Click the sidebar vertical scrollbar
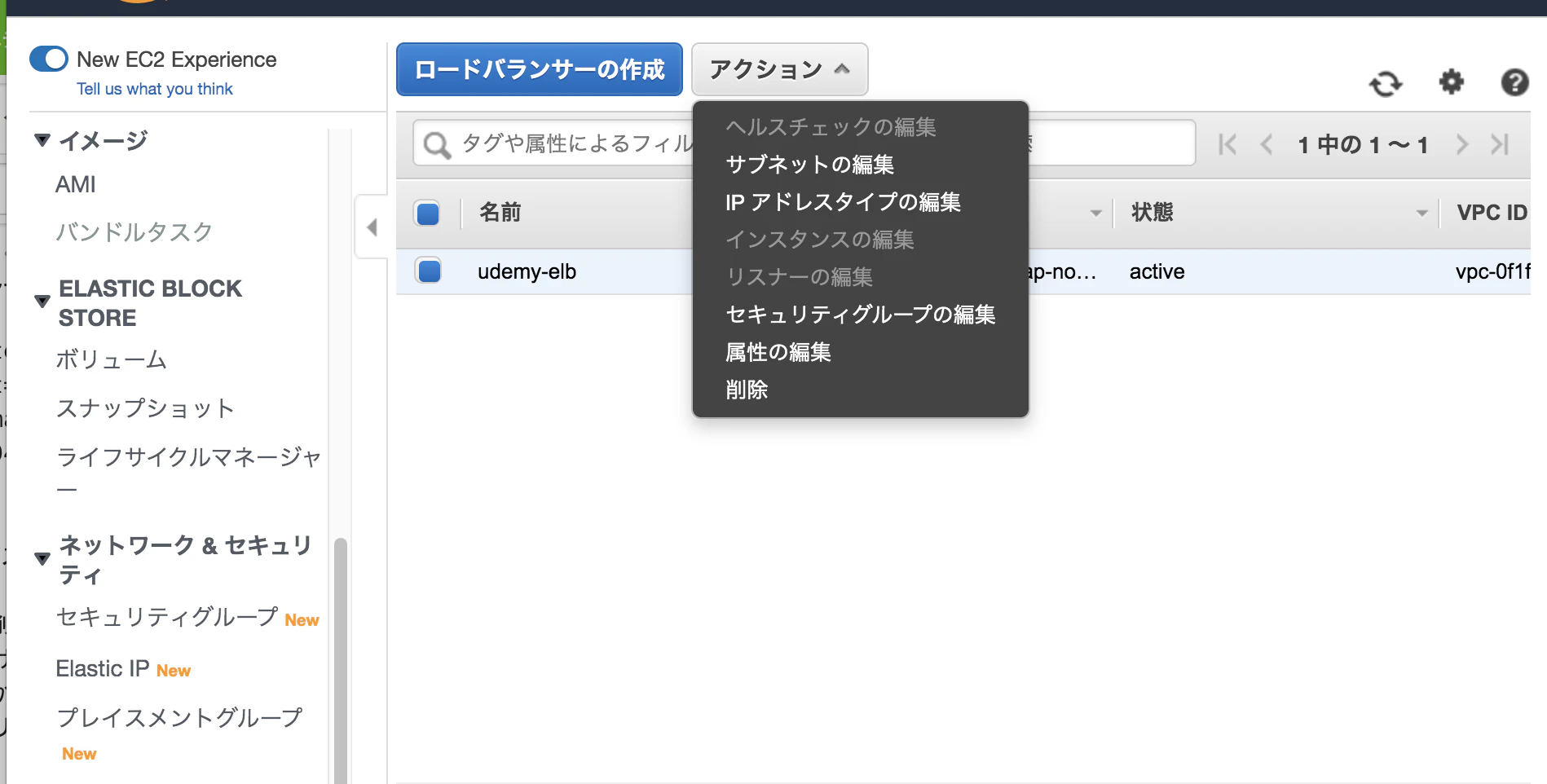Screen dimensions: 1547x784 341,660
